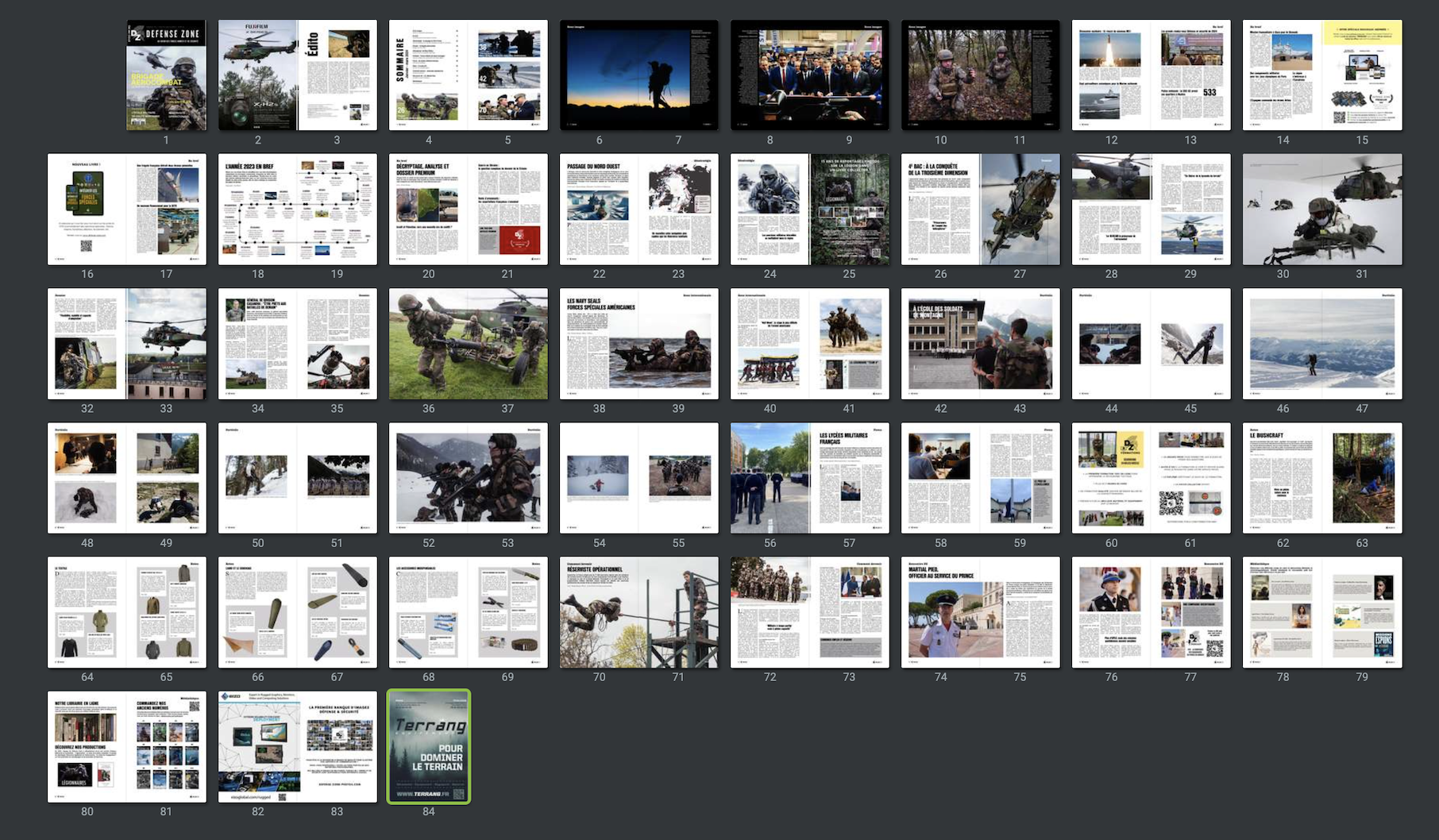Image resolution: width=1439 pixels, height=840 pixels.
Task: Click the 'Le Bushcraft' page 62 thumbnail
Action: pos(1283,478)
